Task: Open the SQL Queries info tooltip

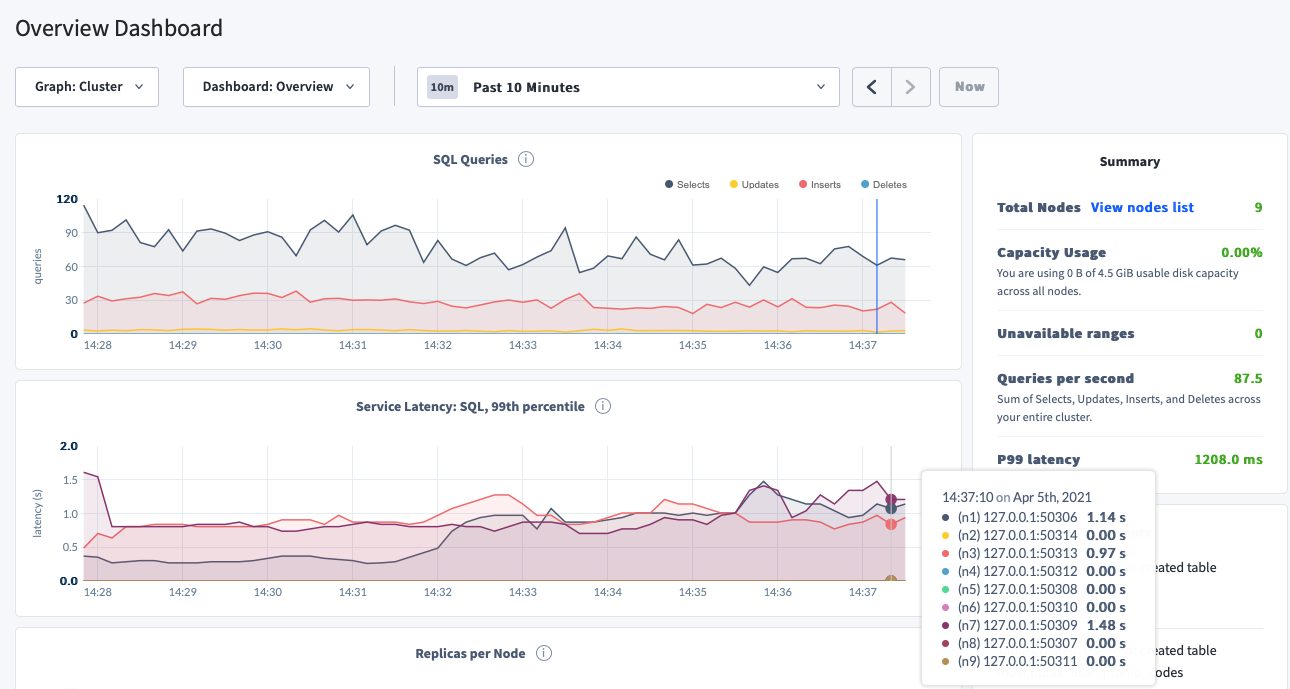Action: pos(526,159)
